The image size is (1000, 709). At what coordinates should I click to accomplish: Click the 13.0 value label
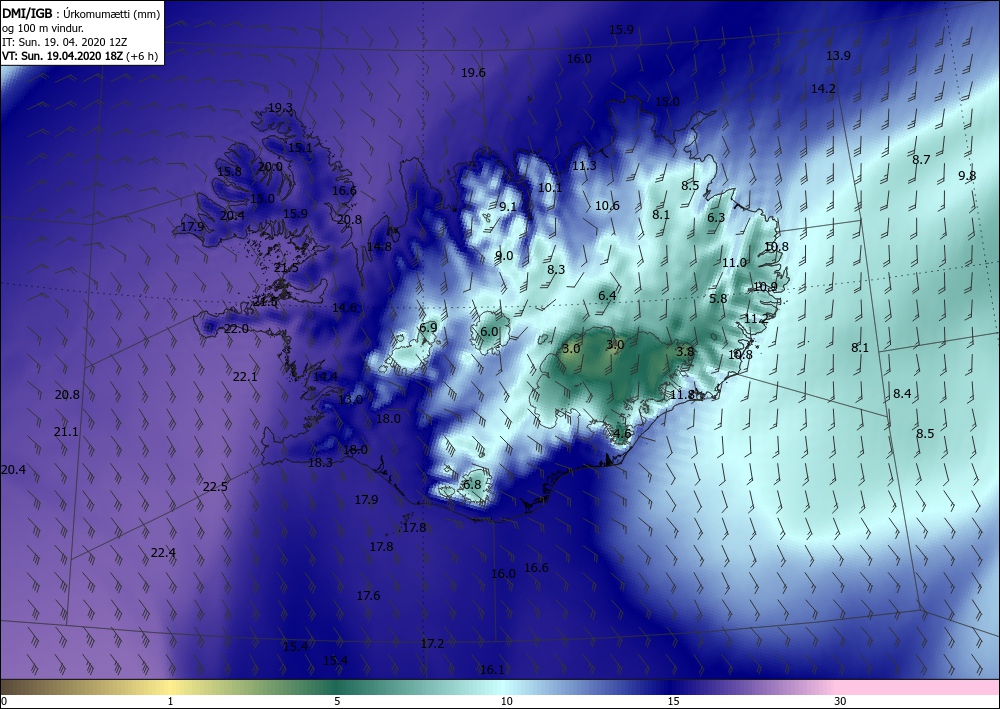click(x=350, y=400)
